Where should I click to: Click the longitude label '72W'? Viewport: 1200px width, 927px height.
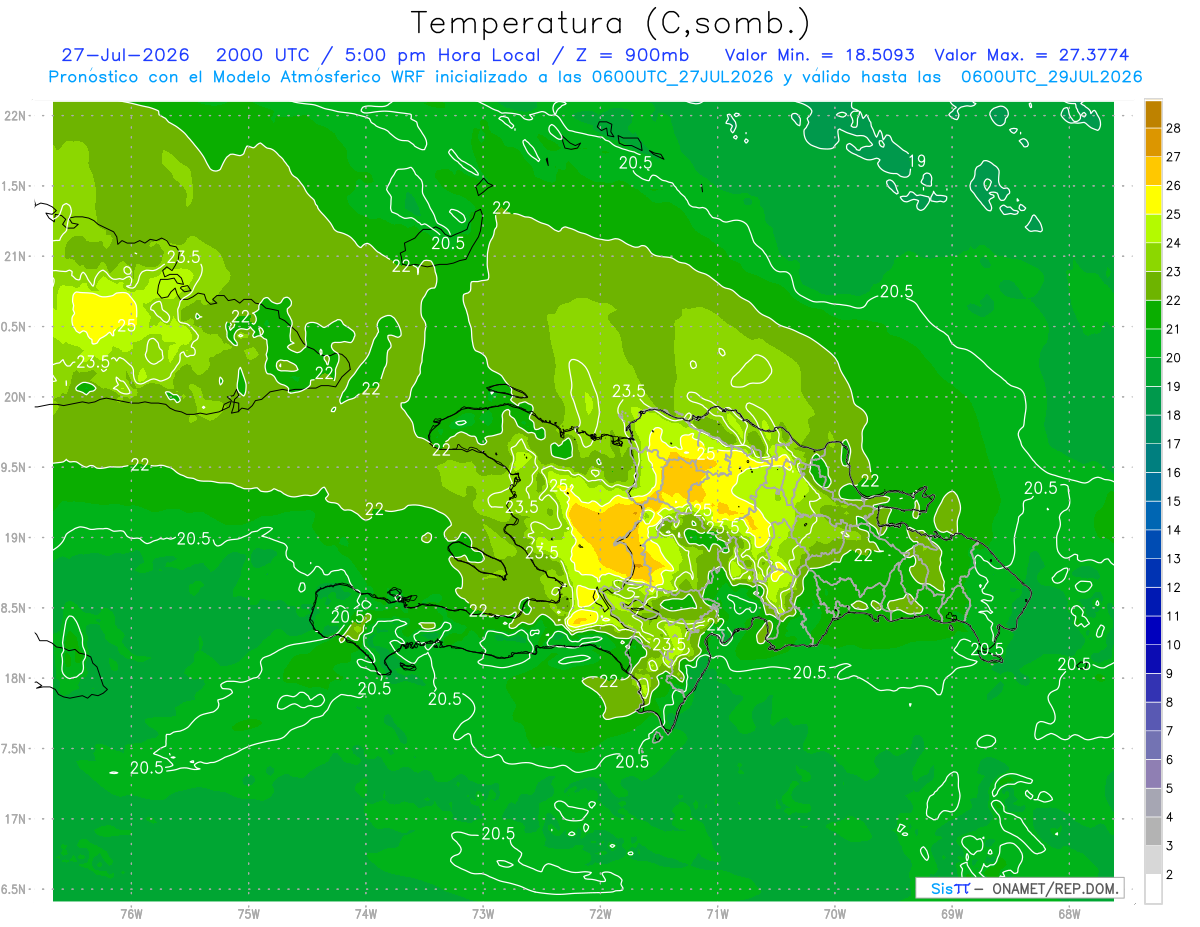point(600,913)
